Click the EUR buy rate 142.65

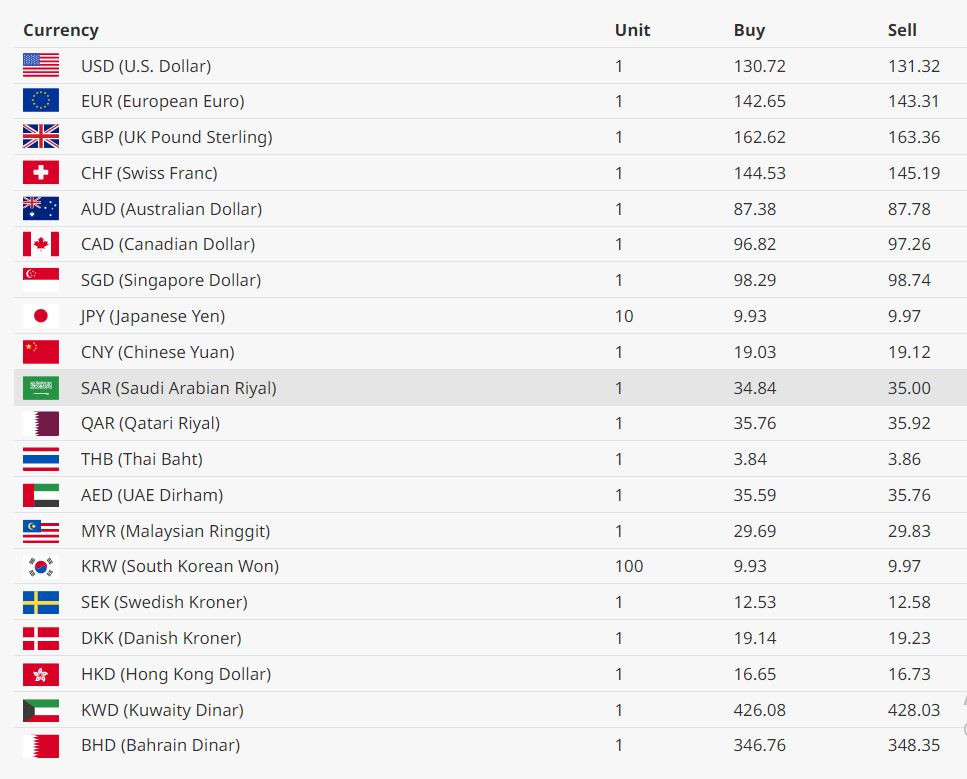tap(759, 101)
